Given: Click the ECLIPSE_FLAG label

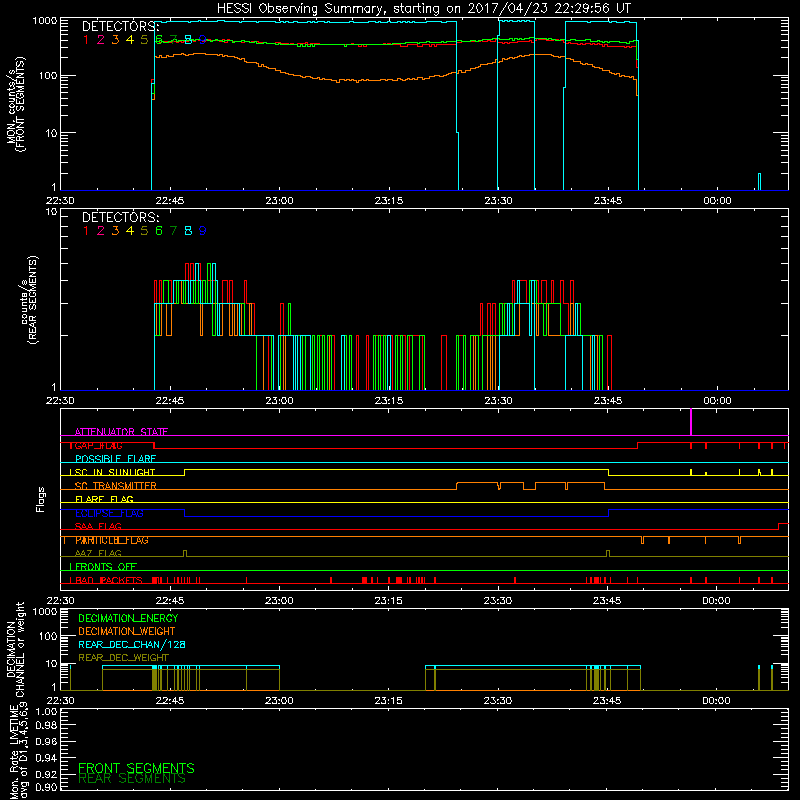Looking at the screenshot, I should [109, 513].
